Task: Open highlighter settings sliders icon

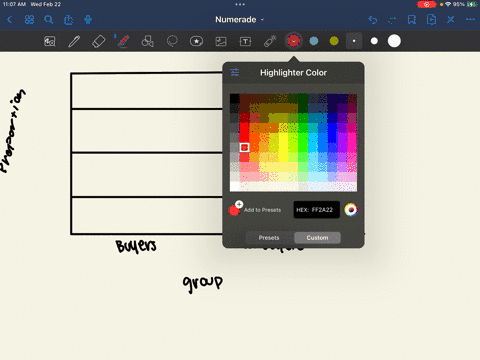Action: pos(235,72)
